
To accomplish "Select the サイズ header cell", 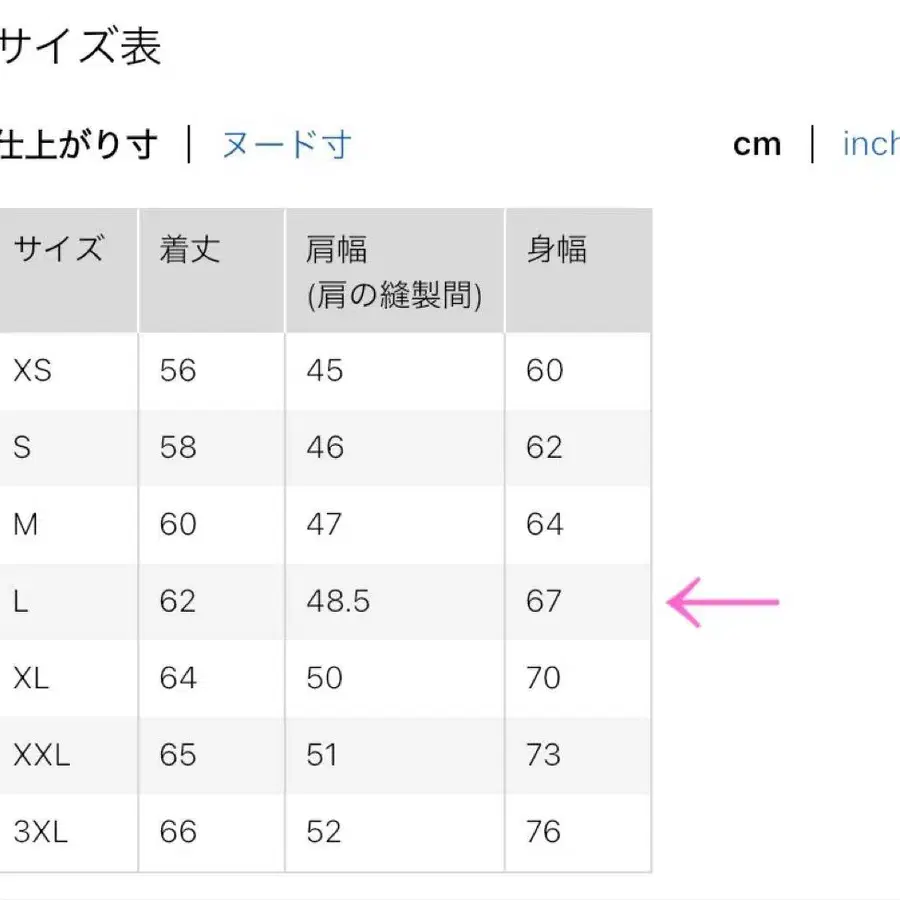I will (x=55, y=250).
